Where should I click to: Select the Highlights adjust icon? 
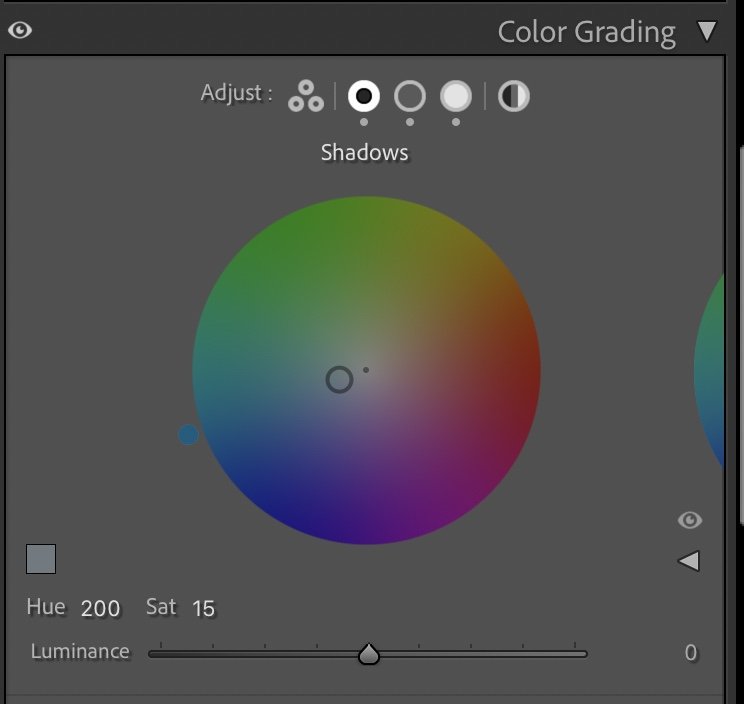[456, 96]
